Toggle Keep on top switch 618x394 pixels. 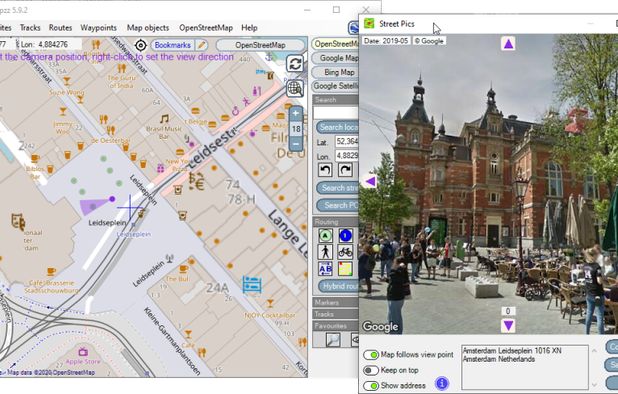[x=371, y=370]
